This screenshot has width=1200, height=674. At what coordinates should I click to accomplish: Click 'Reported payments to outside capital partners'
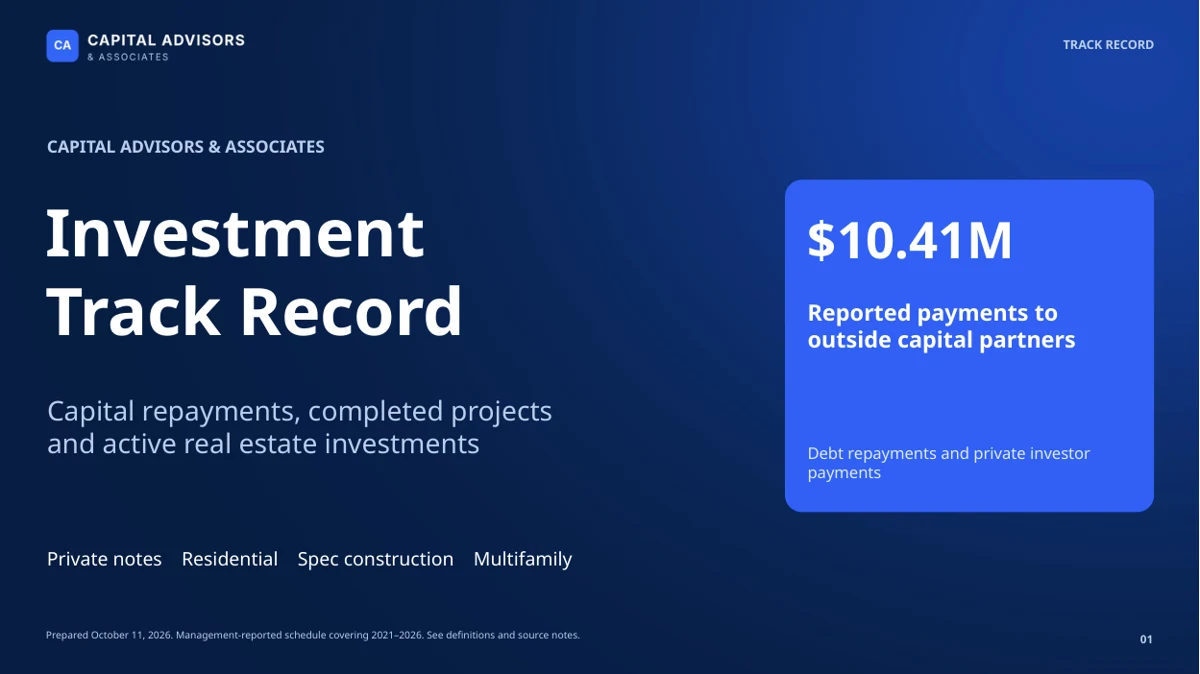941,326
